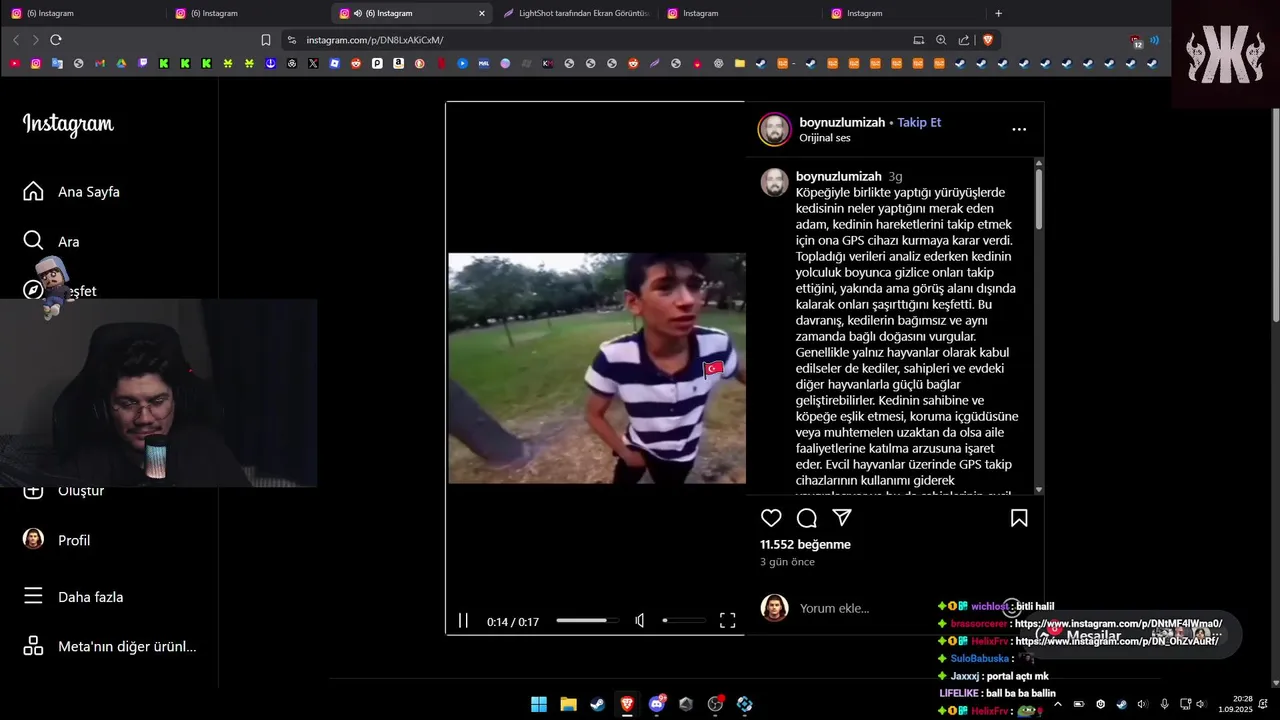1280x720 pixels.
Task: Like the post with heart icon
Action: click(771, 518)
